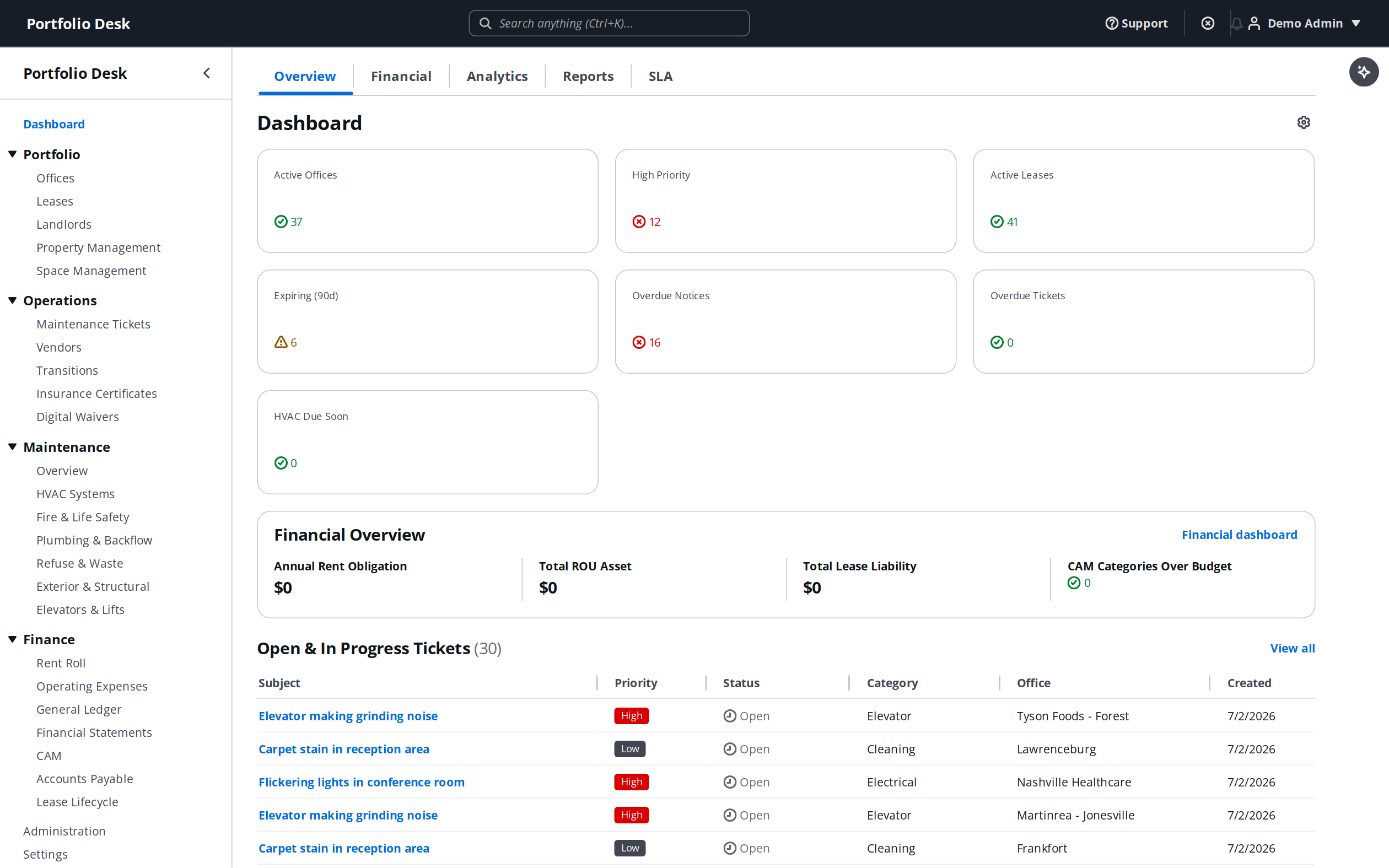Open Fire & Life Safety in sidebar
The image size is (1389, 868).
coord(83,517)
